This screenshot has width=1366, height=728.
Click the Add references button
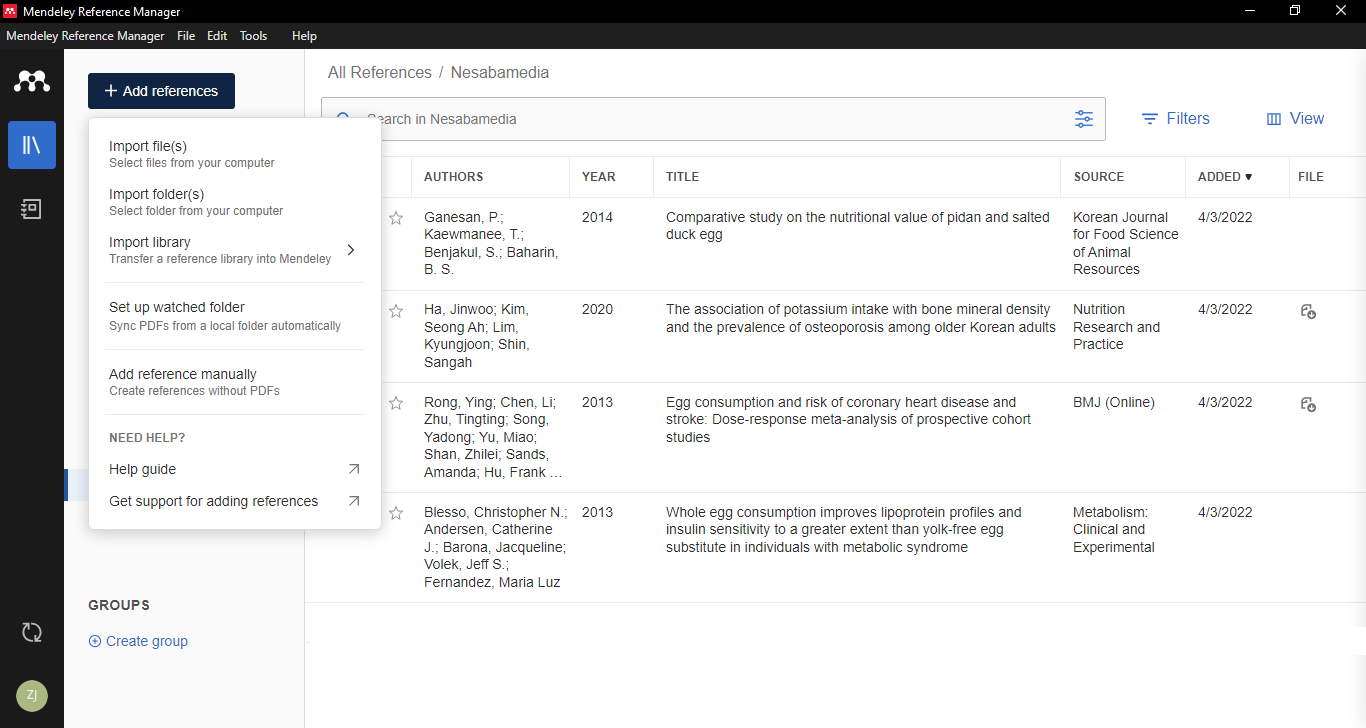tap(161, 91)
